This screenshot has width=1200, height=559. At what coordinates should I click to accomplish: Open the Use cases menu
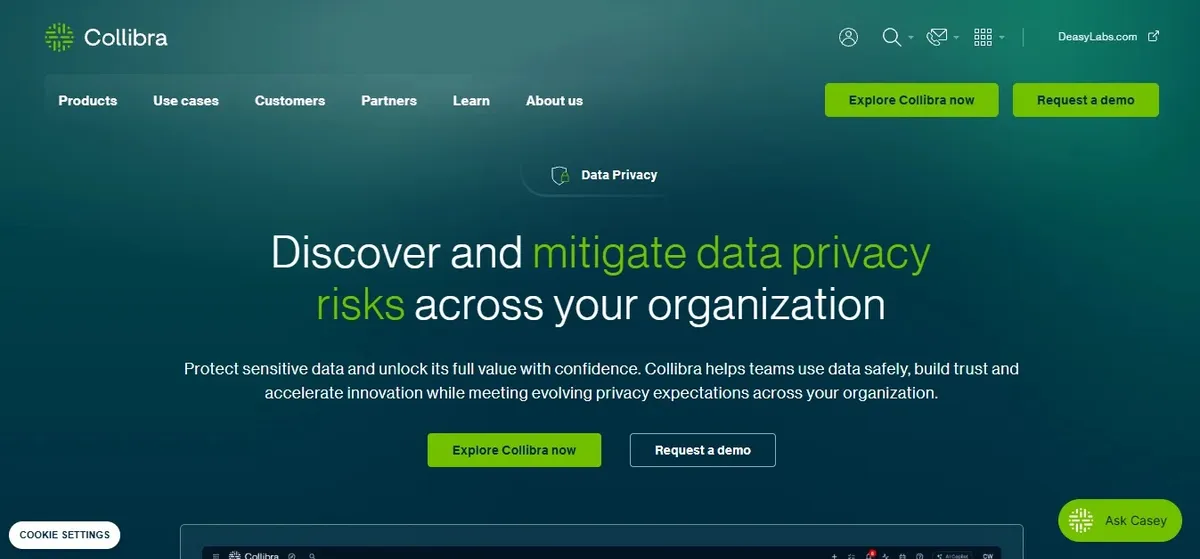(186, 100)
